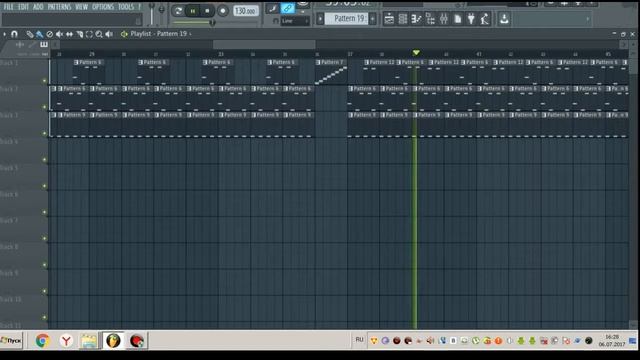Open the Browser view icon
640x360 pixels.
[x=430, y=19]
